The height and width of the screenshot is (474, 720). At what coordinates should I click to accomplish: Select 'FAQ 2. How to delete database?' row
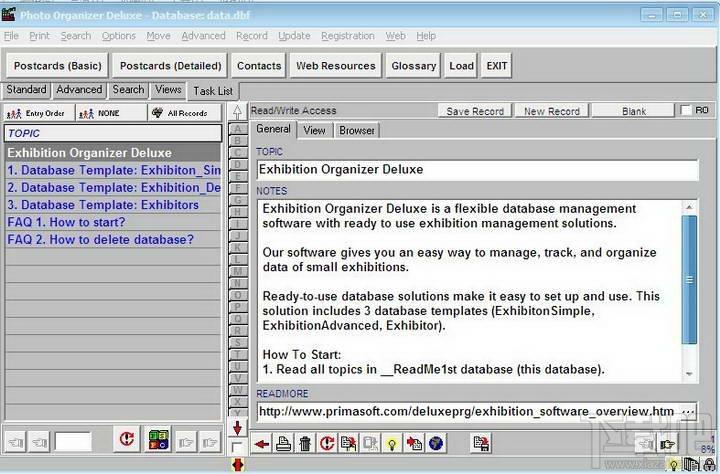pyautogui.click(x=113, y=240)
